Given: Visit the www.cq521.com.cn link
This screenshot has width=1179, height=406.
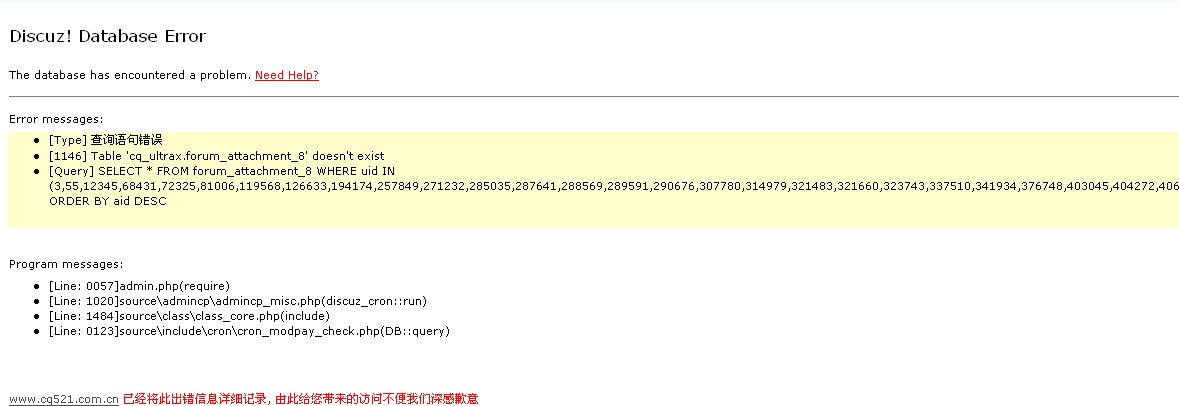Looking at the screenshot, I should tap(64, 399).
